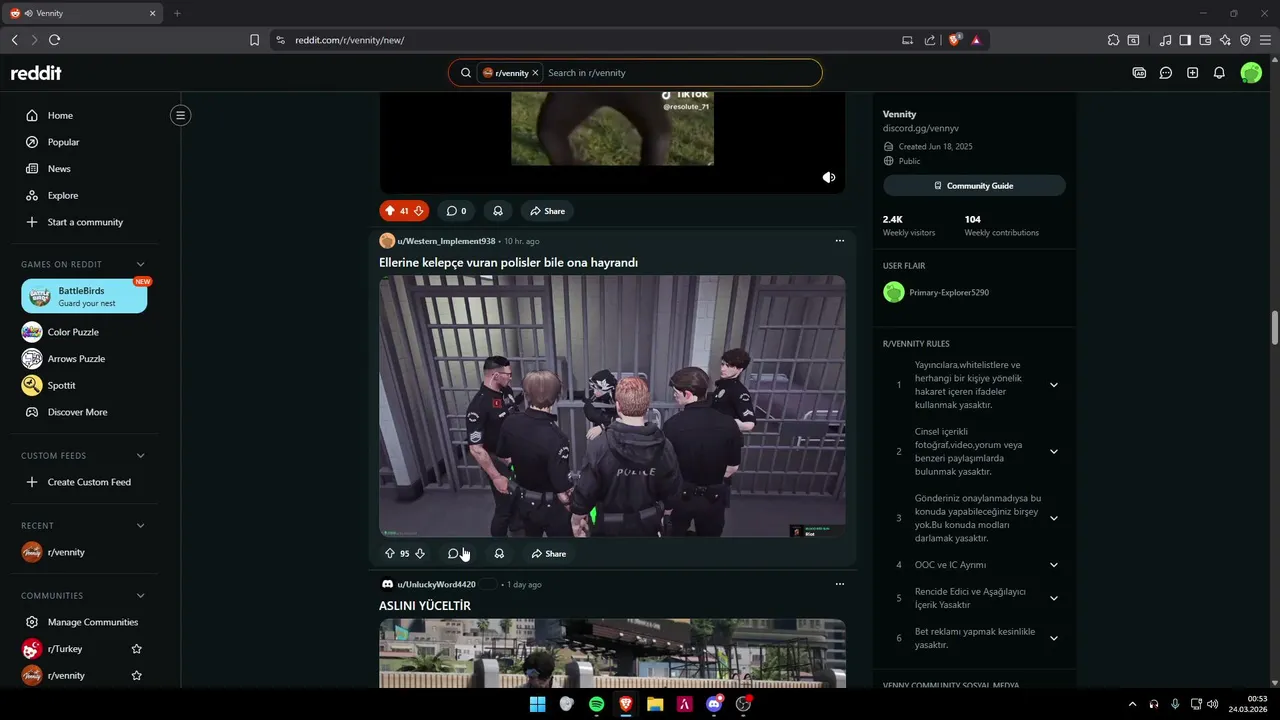Give award to the 95-point post

[x=499, y=553]
